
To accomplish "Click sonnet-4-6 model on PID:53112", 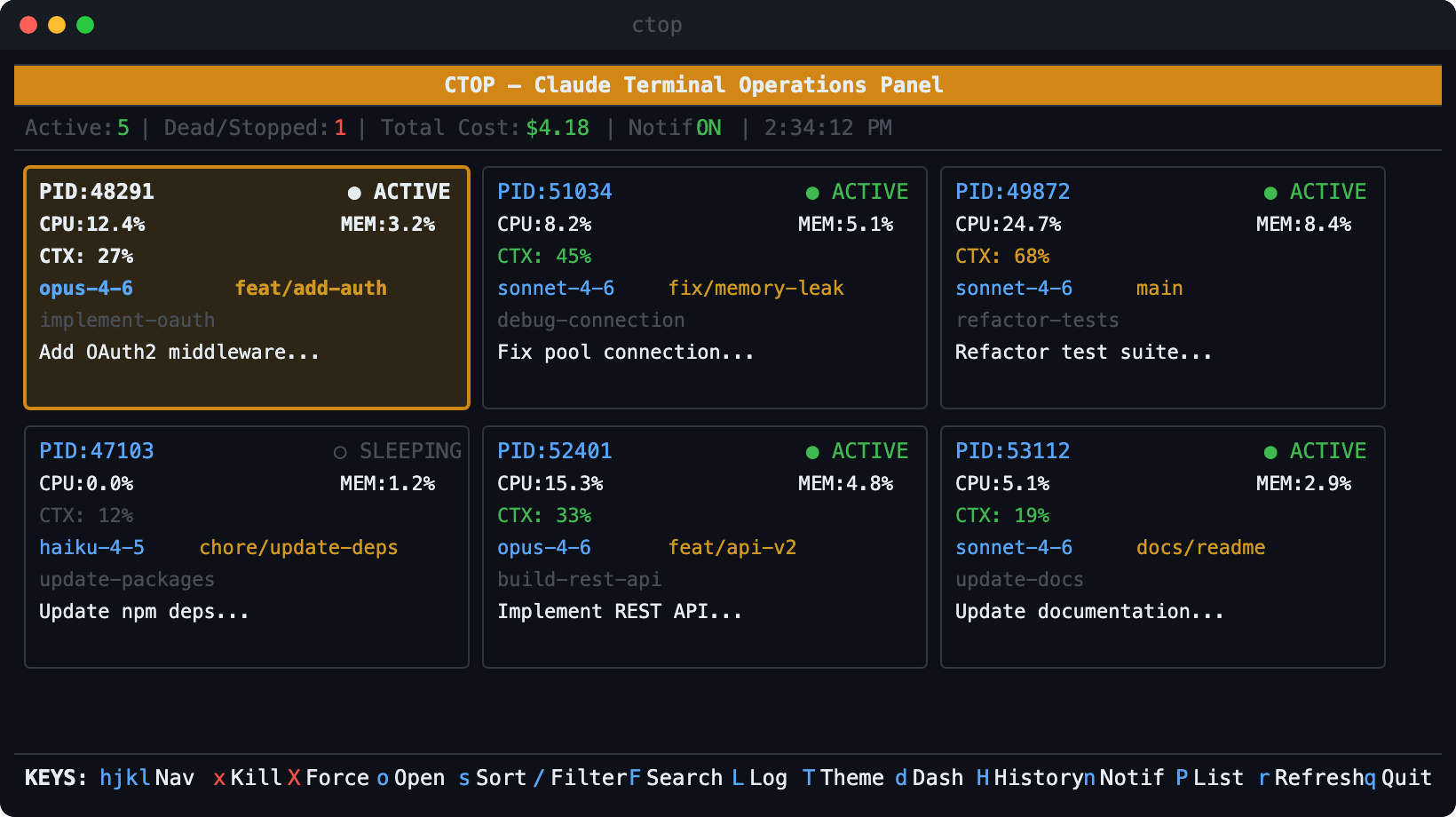I will [x=1014, y=548].
